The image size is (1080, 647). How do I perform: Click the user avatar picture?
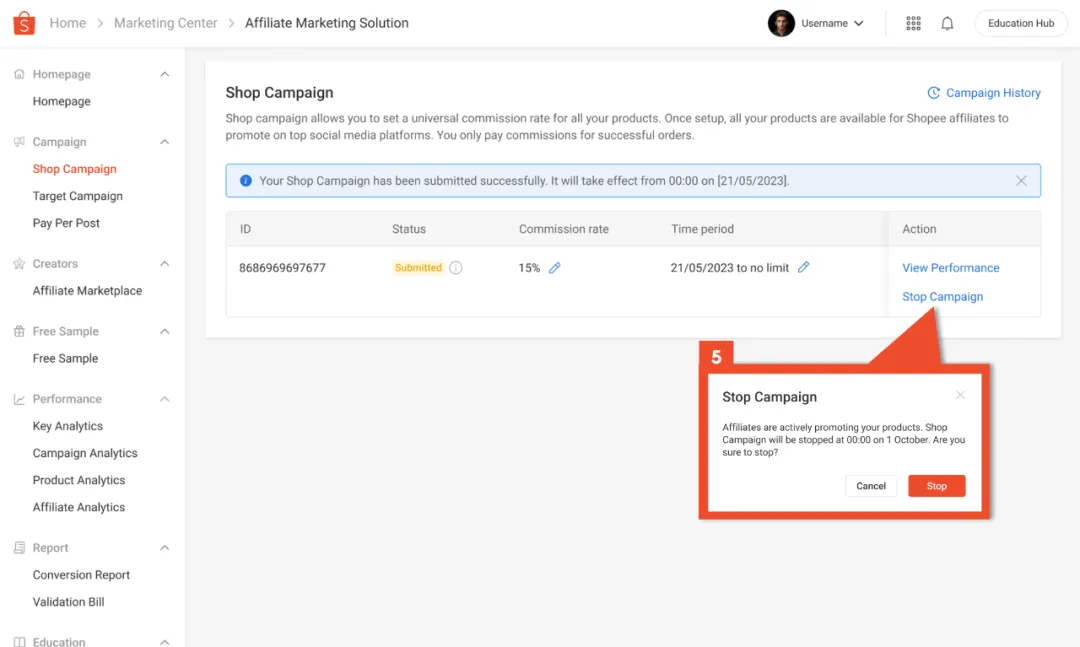coord(781,23)
